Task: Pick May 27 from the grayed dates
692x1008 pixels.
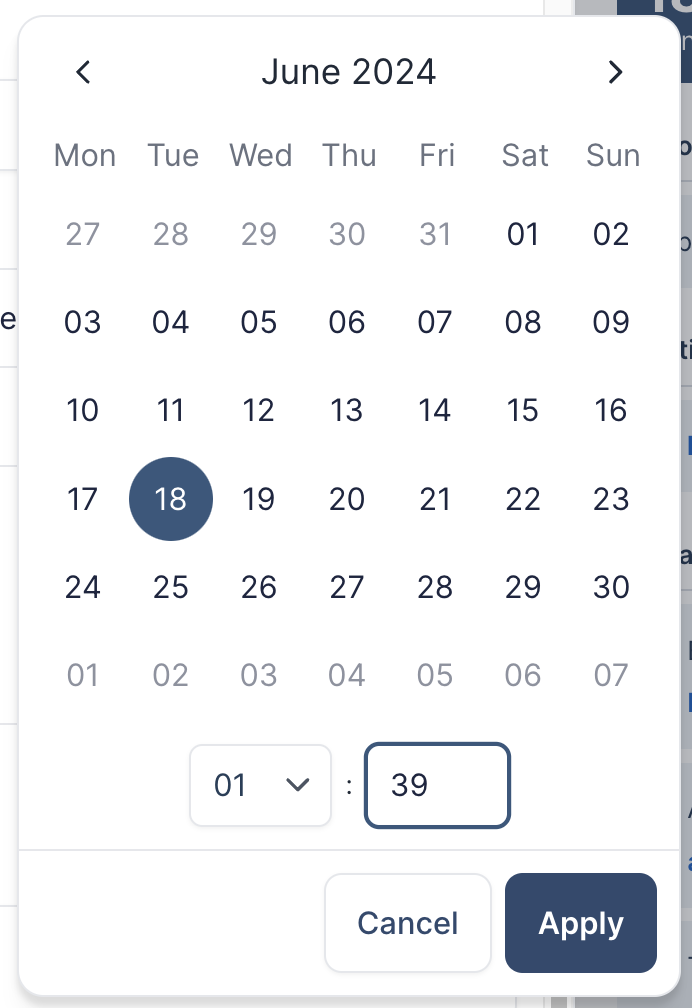Action: click(x=83, y=234)
